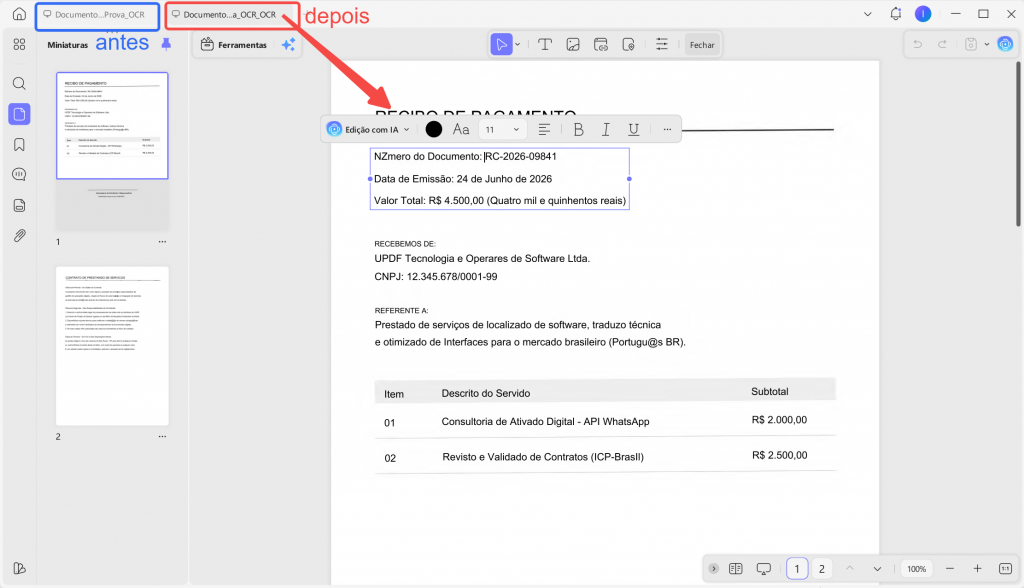Image resolution: width=1024 pixels, height=588 pixels.
Task: Open the form fields panel icon
Action: [19, 205]
